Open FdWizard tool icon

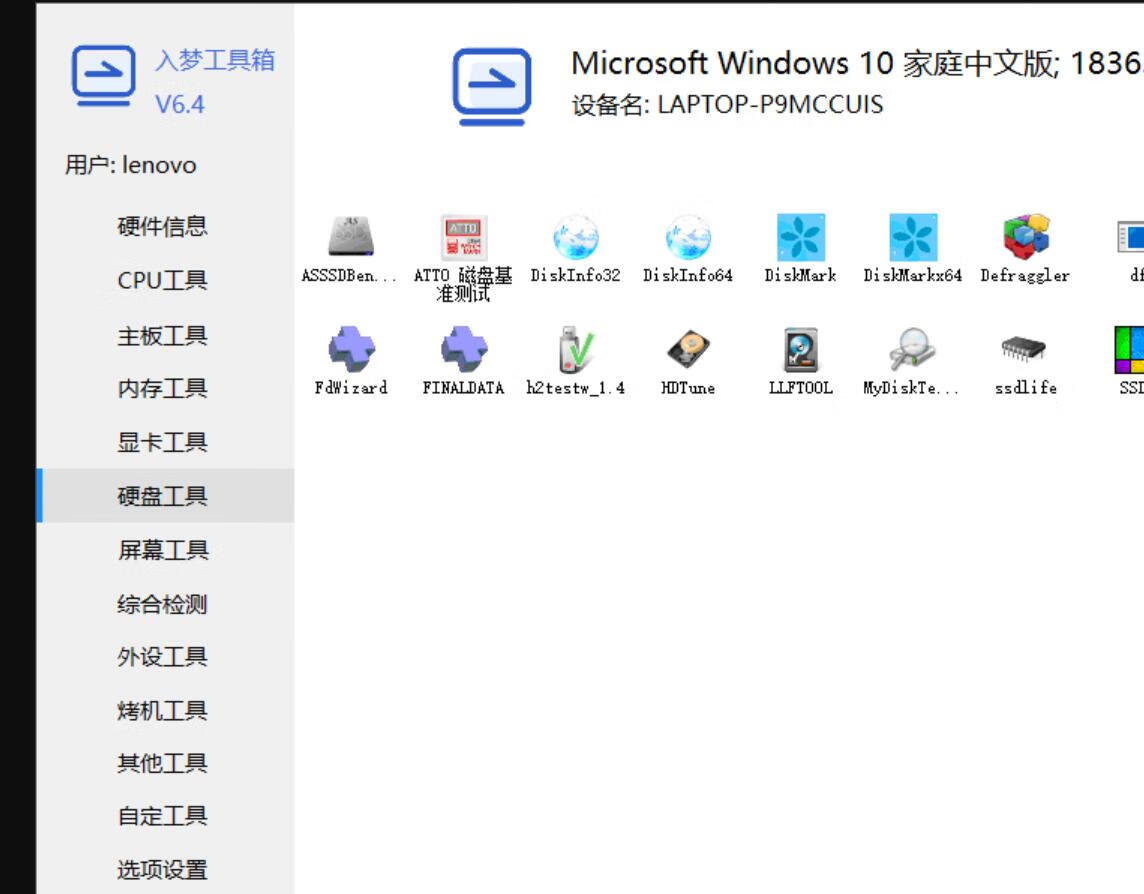point(351,350)
